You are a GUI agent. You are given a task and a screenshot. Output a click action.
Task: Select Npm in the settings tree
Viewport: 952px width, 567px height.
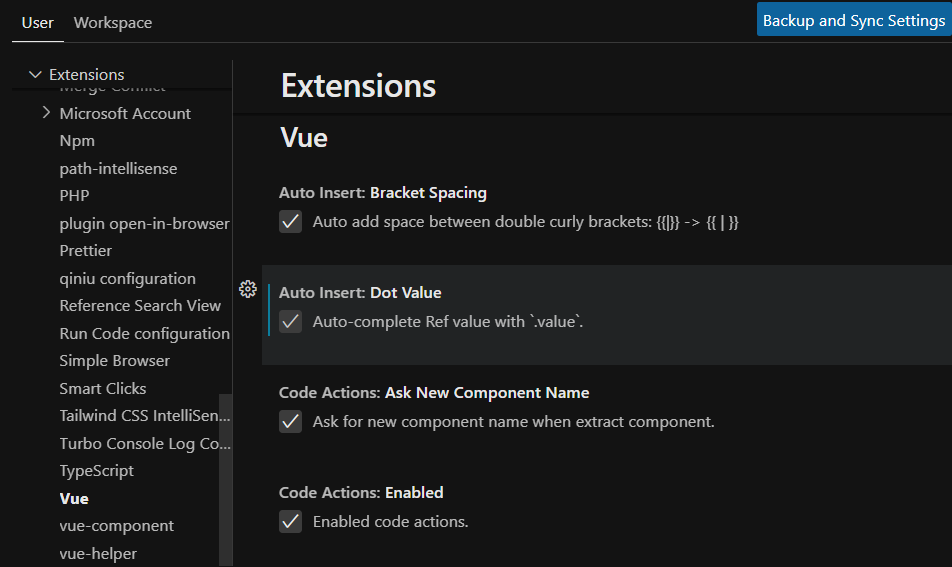tap(77, 141)
